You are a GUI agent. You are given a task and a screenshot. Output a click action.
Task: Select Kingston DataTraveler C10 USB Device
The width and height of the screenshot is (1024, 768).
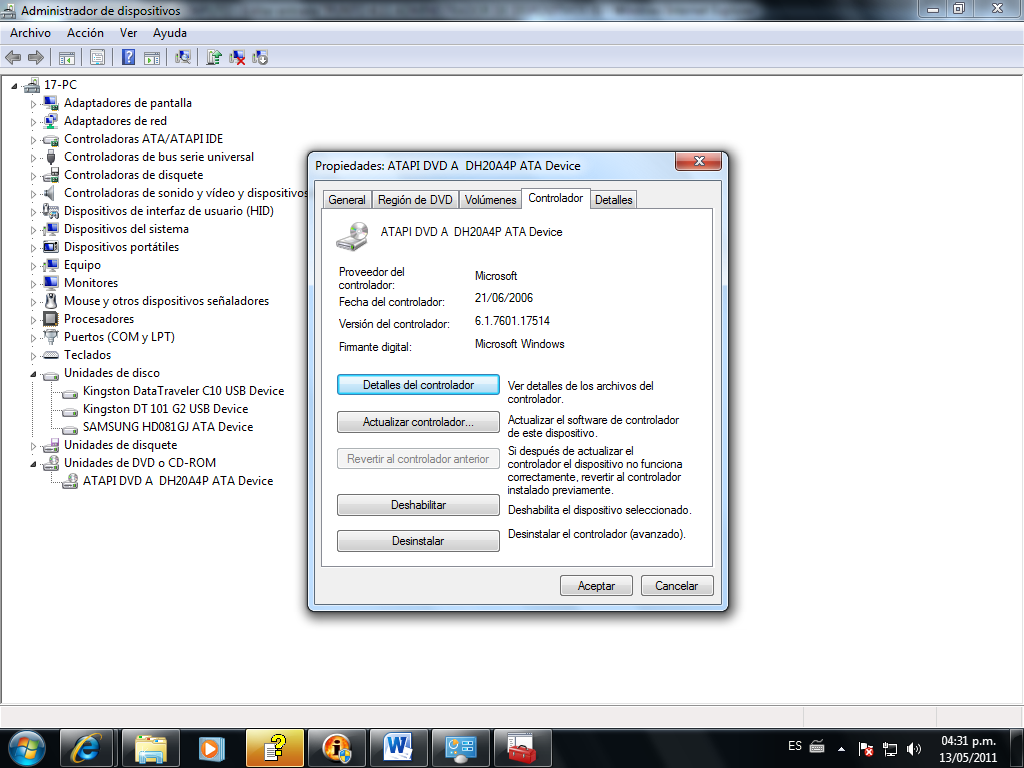click(x=184, y=391)
